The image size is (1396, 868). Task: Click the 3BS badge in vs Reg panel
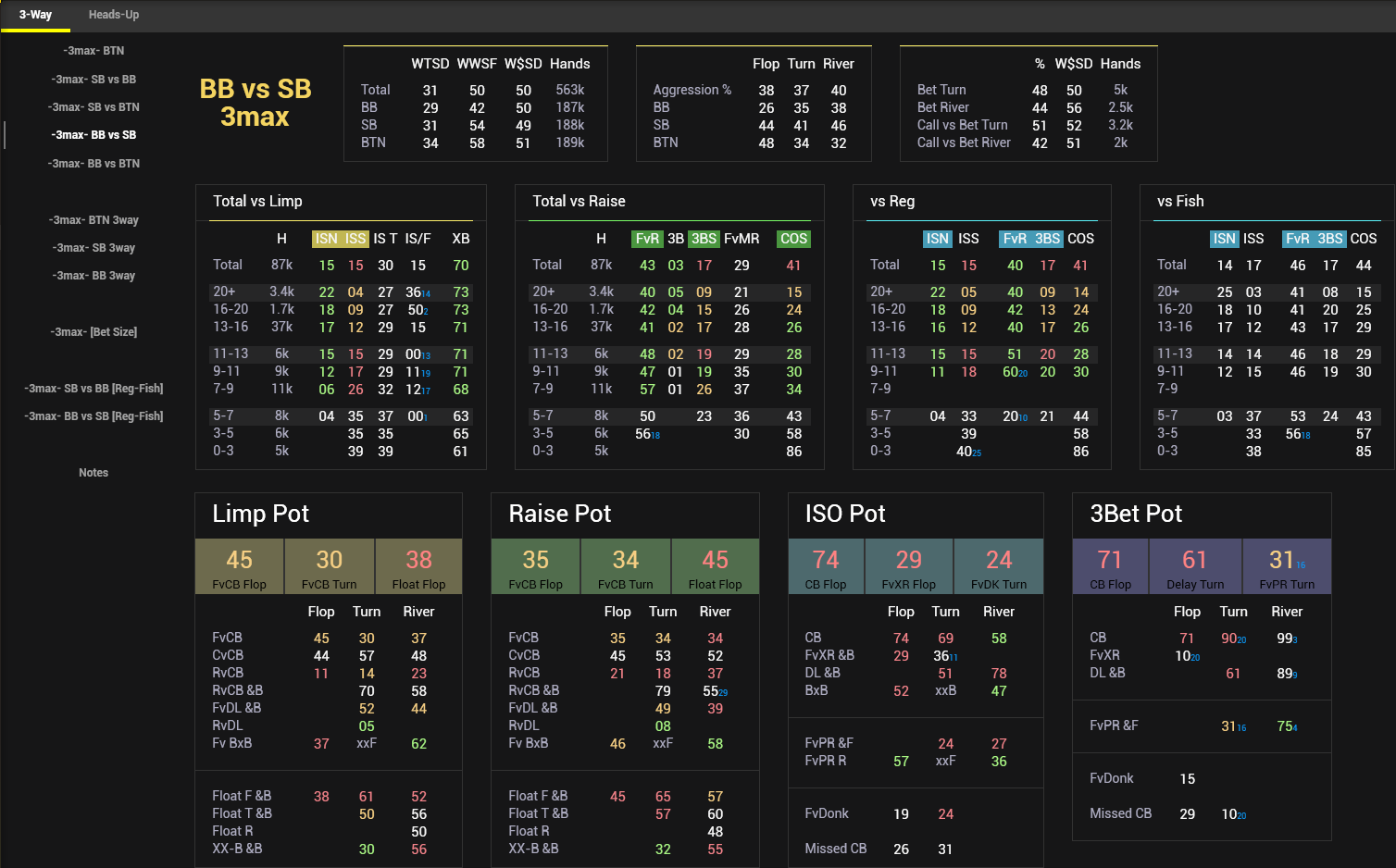(x=1047, y=239)
